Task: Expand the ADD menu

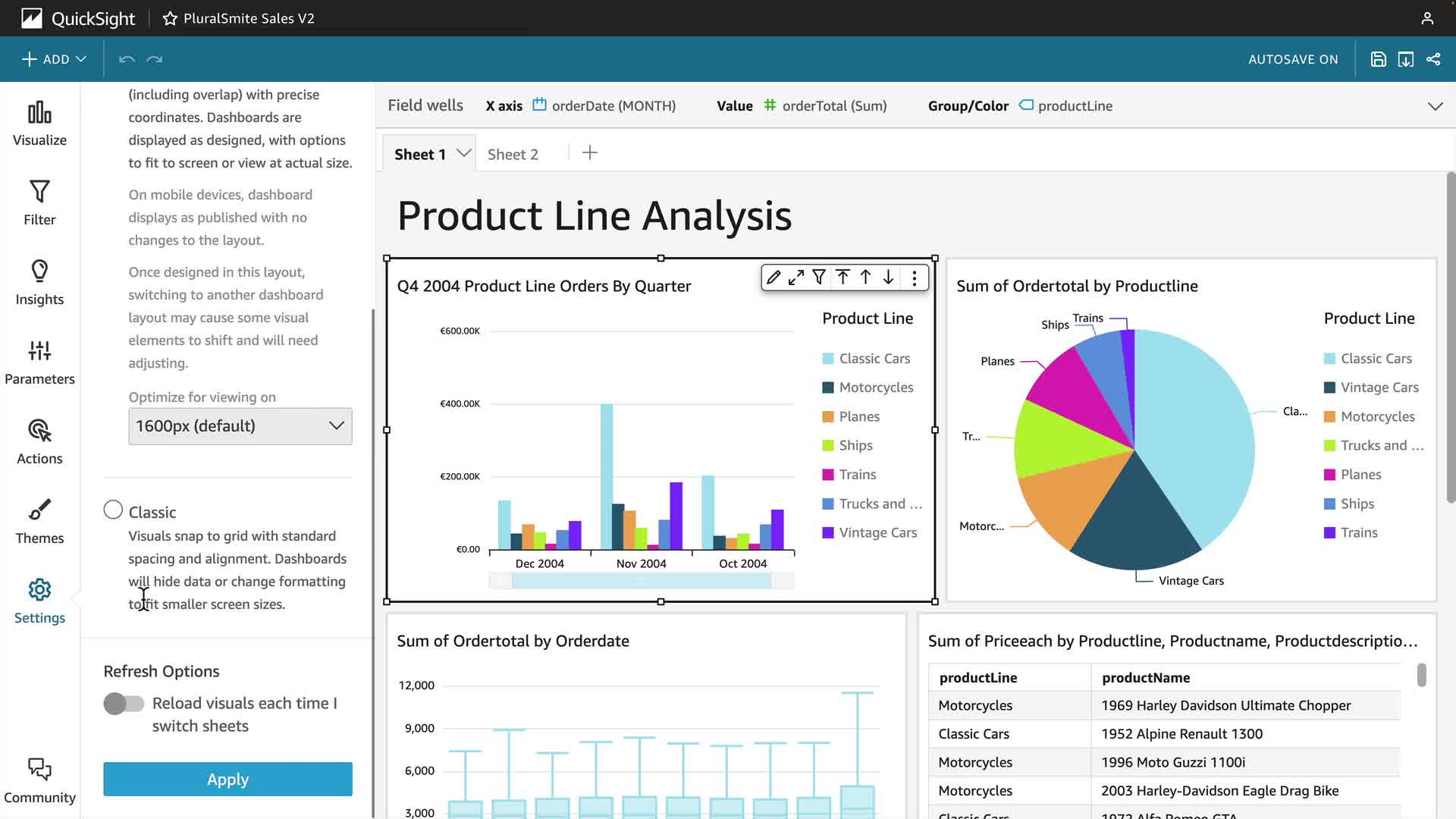Action: click(x=54, y=59)
